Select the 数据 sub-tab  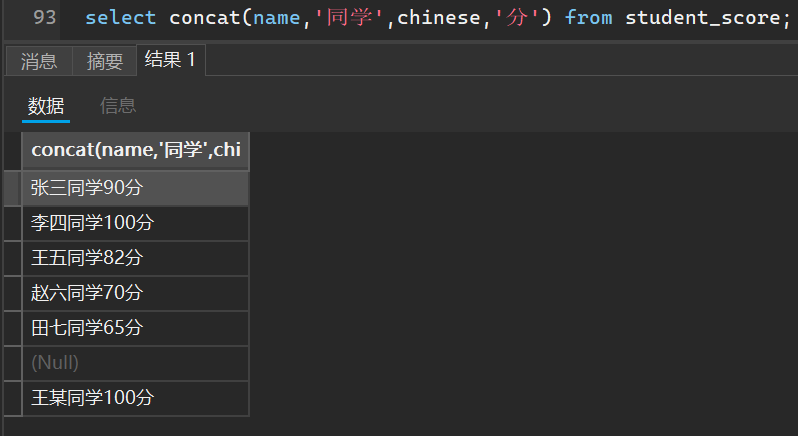[x=46, y=106]
